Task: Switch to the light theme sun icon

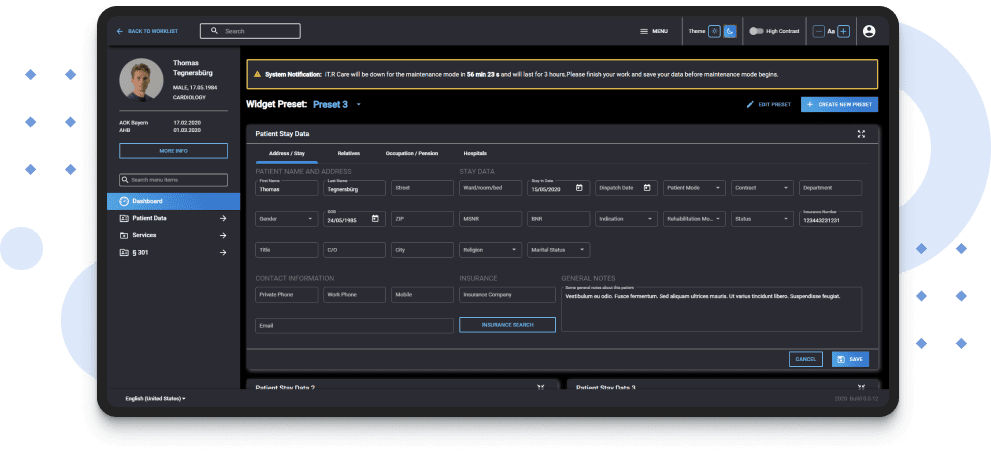Action: [x=714, y=31]
